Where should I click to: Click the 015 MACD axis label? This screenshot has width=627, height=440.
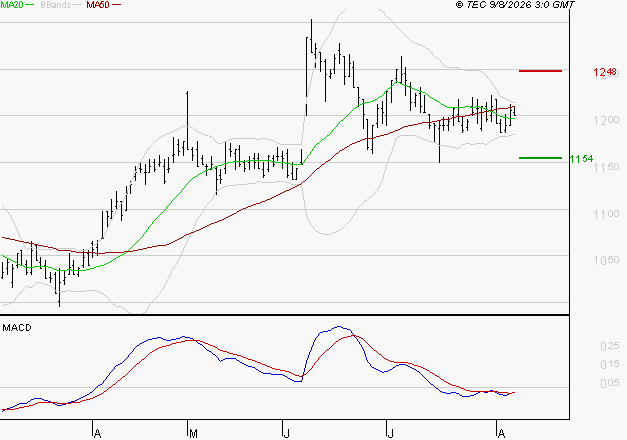click(610, 364)
